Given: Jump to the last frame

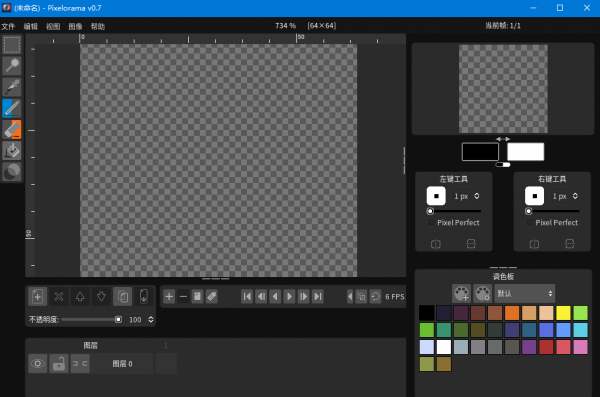Looking at the screenshot, I should click(x=318, y=296).
